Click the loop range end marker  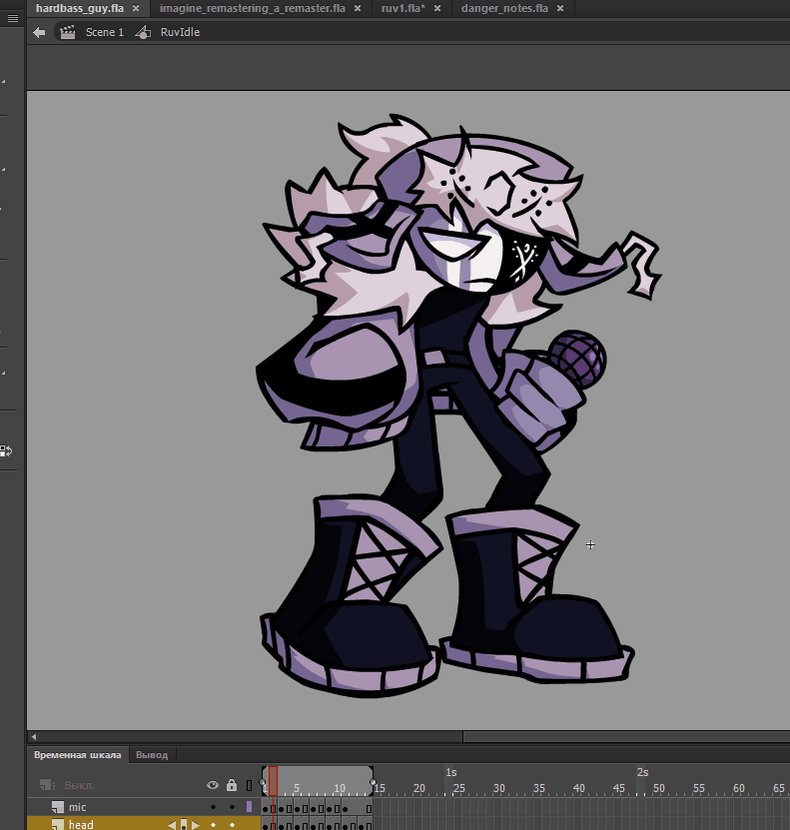point(373,782)
